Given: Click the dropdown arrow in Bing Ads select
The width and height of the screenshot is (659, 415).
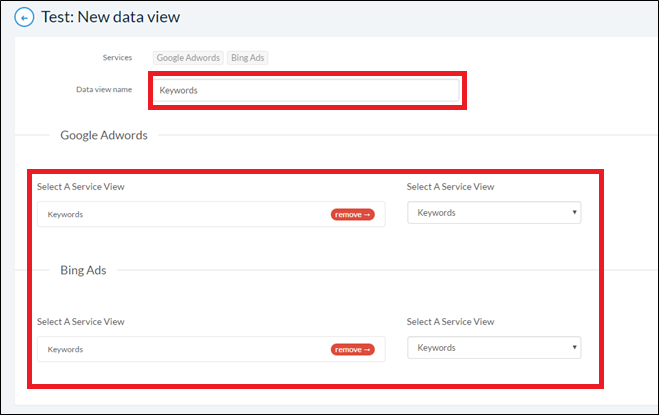Looking at the screenshot, I should click(574, 347).
